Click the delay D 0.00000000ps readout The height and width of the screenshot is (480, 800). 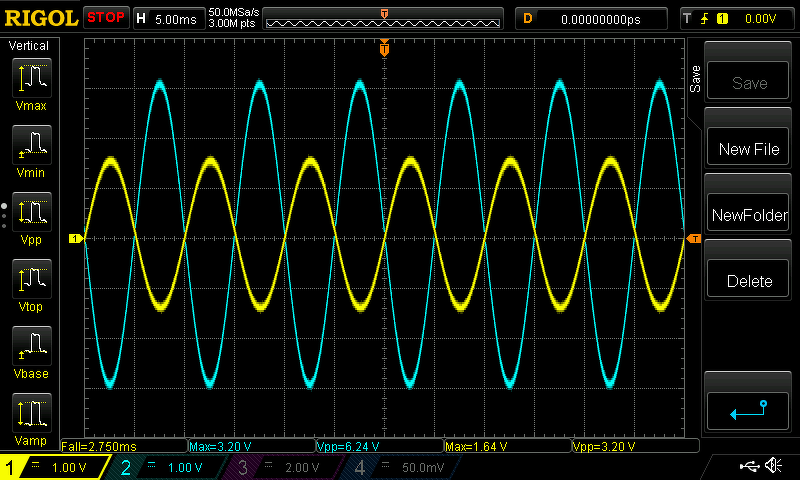tap(591, 19)
